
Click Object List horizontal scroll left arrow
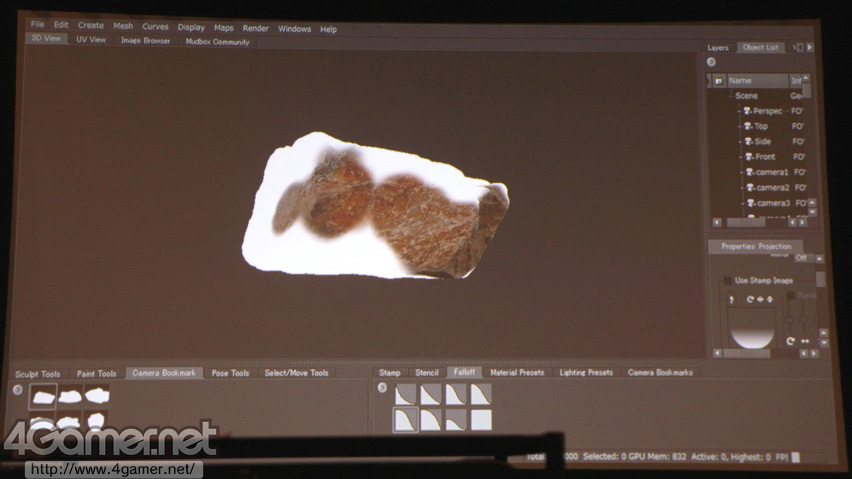coord(717,222)
